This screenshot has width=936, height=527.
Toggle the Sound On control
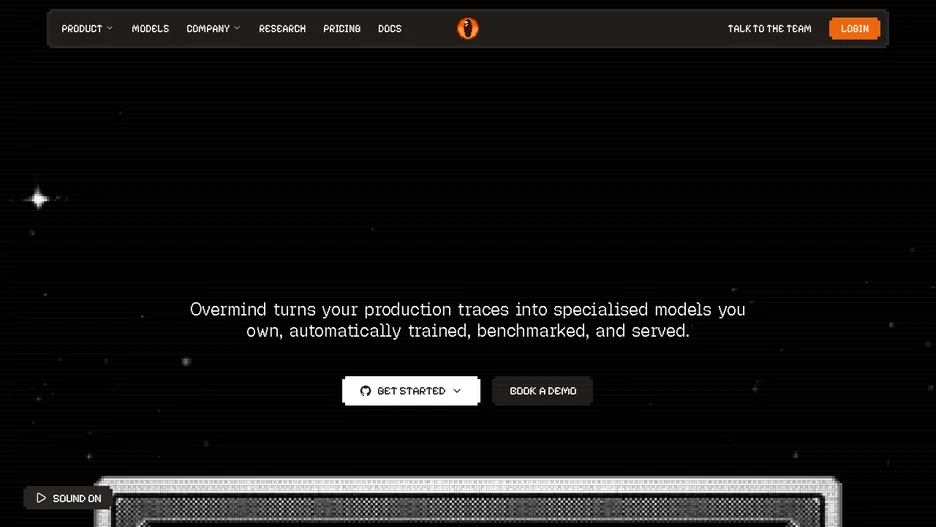(x=68, y=498)
